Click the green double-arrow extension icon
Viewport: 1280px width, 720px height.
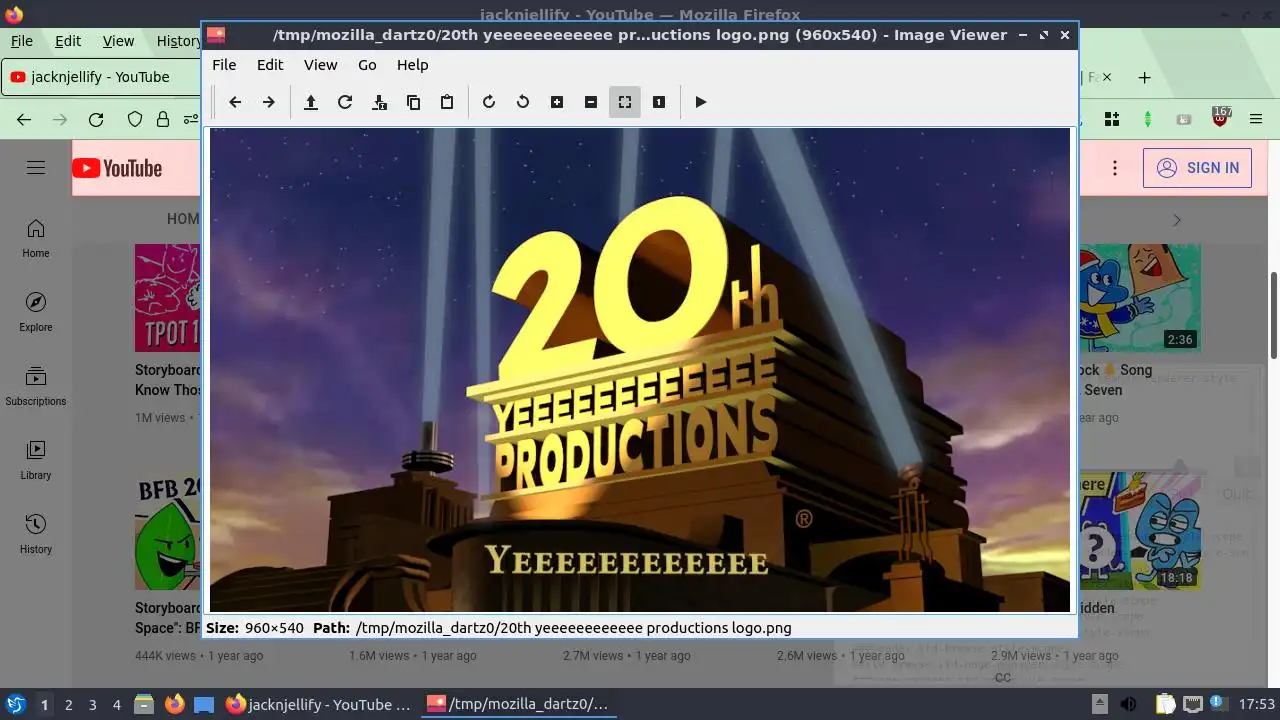pyautogui.click(x=1148, y=119)
